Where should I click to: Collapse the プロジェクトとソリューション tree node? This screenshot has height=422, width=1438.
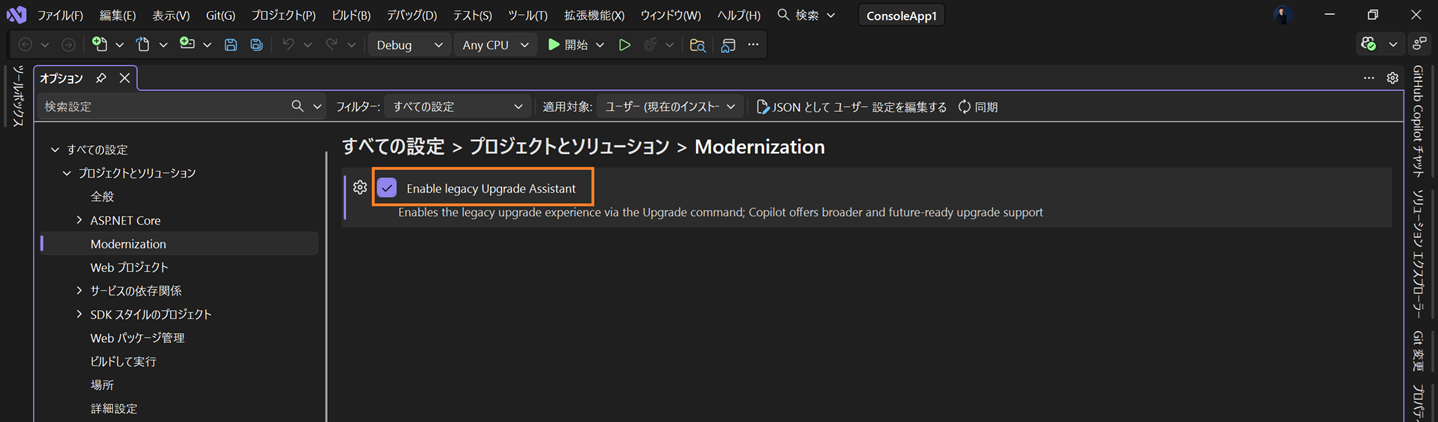67,173
